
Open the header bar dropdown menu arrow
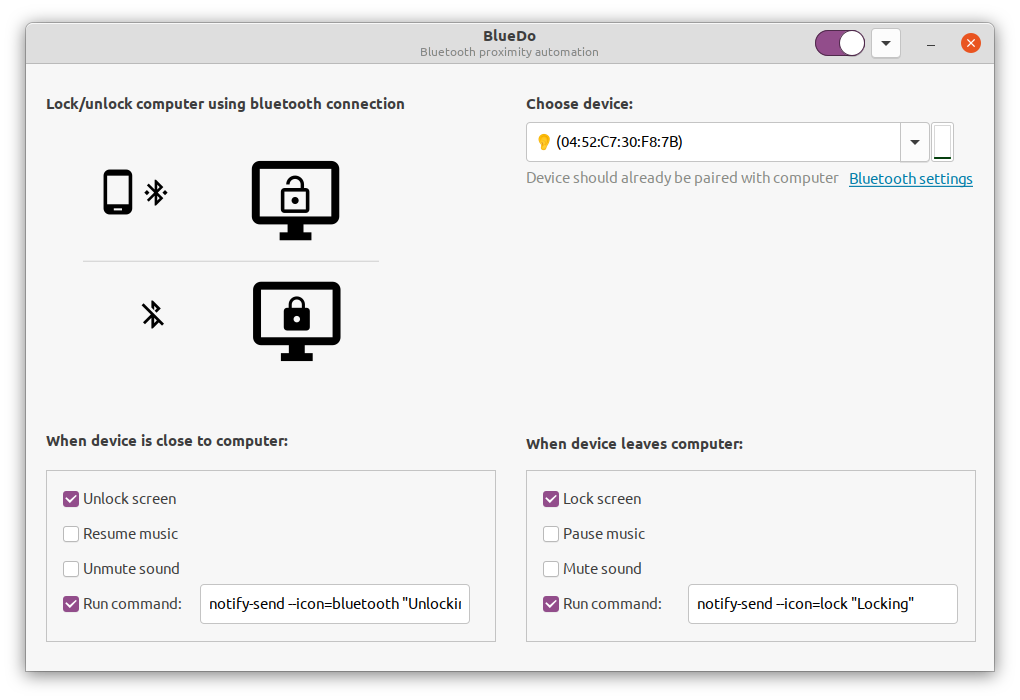click(885, 44)
